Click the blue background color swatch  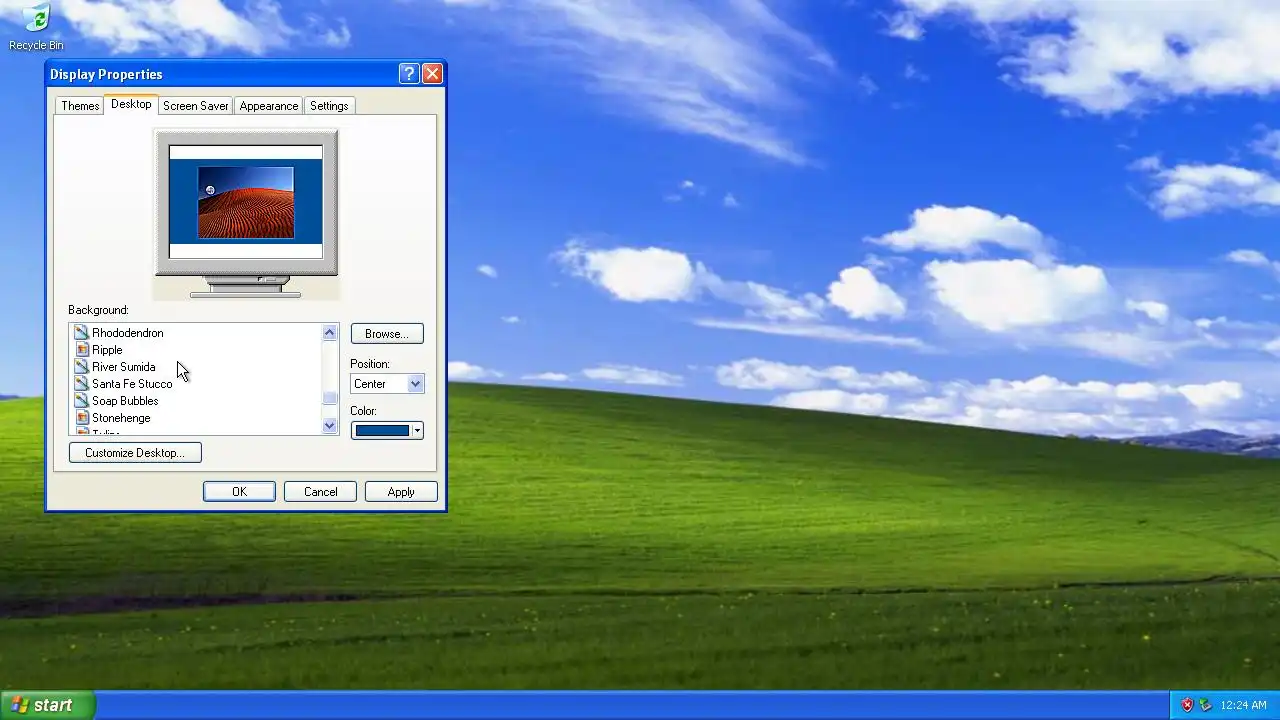[382, 431]
